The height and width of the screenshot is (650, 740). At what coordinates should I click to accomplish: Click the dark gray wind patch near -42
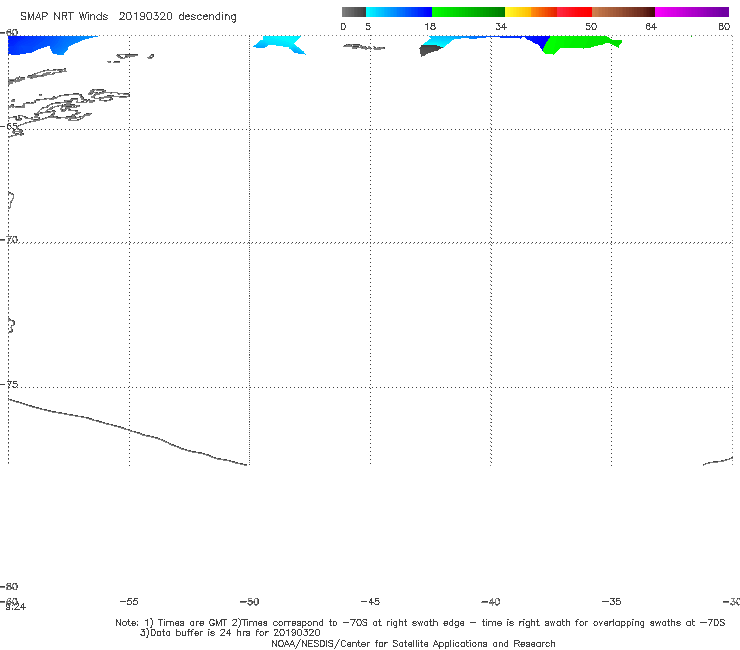(x=430, y=50)
